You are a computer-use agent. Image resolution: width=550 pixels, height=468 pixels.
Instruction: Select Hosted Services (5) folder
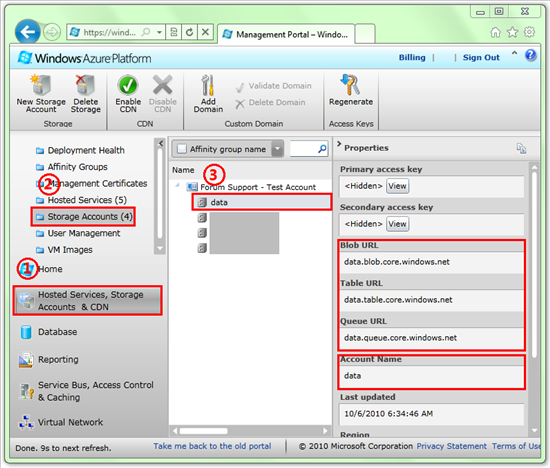click(81, 200)
